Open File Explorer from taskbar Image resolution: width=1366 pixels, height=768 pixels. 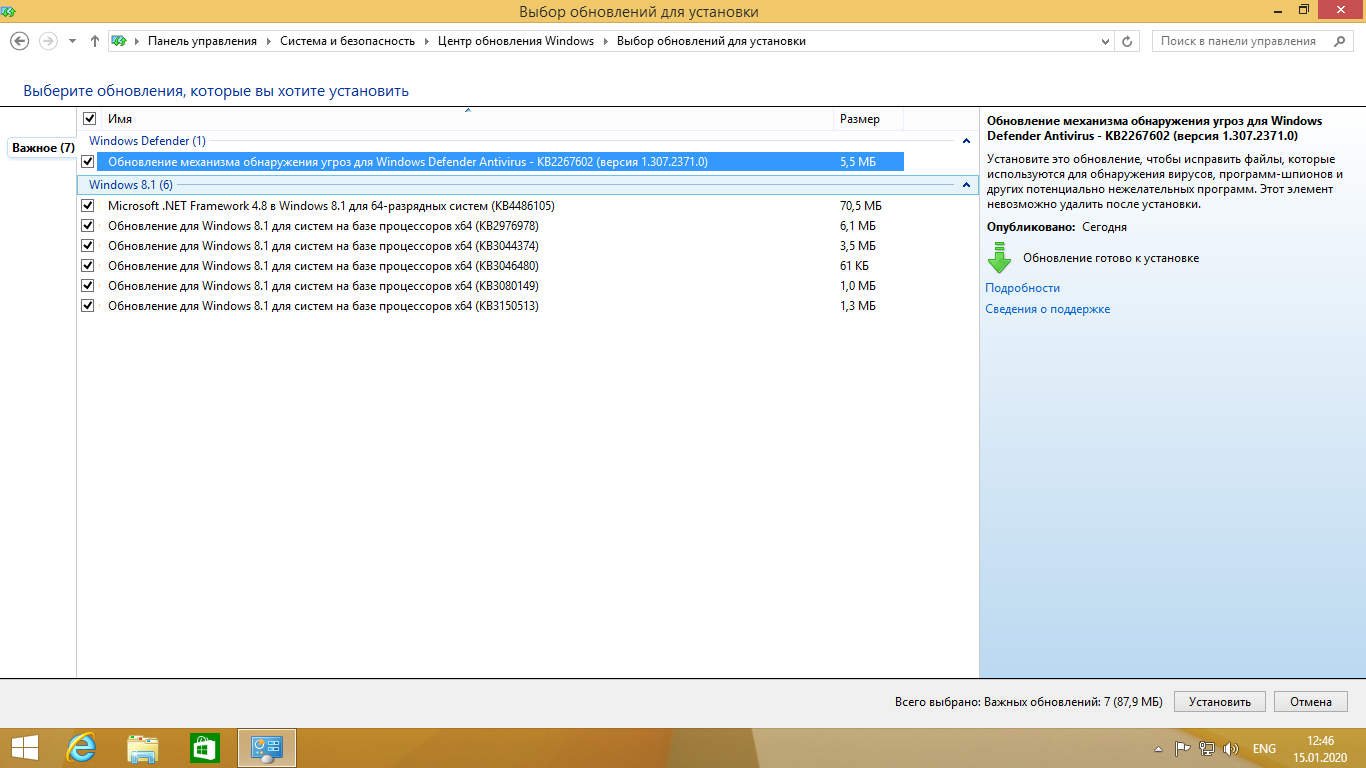coord(143,748)
